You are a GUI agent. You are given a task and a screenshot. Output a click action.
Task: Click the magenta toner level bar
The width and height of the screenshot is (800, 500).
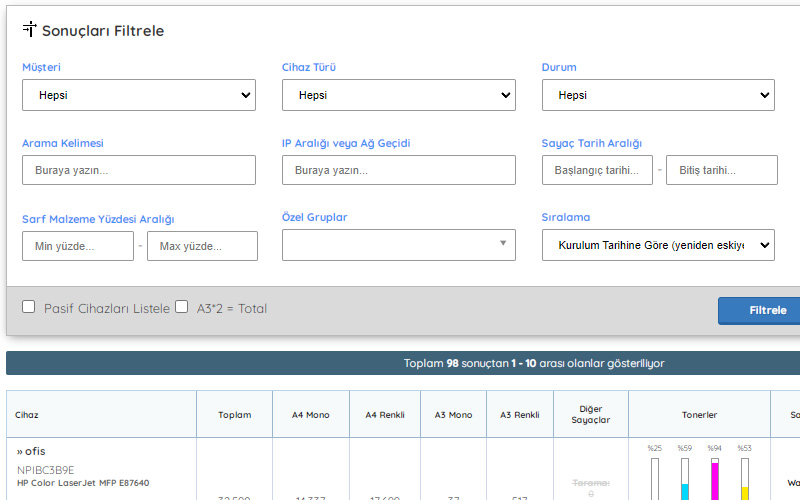tap(714, 480)
